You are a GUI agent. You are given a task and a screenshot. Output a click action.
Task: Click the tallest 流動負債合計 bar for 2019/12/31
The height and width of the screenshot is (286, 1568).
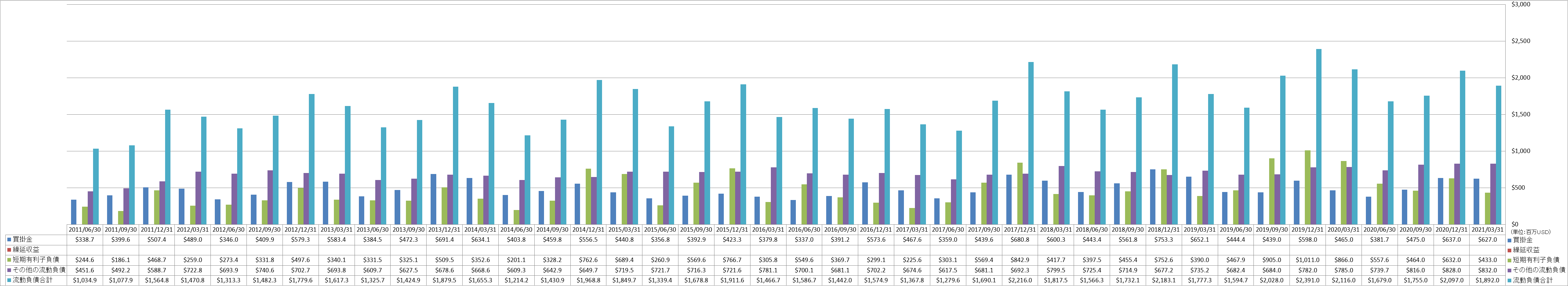click(1319, 137)
